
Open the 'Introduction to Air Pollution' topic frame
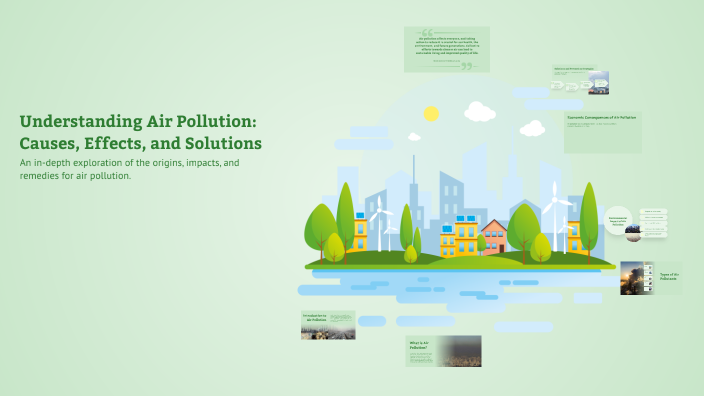[328, 325]
